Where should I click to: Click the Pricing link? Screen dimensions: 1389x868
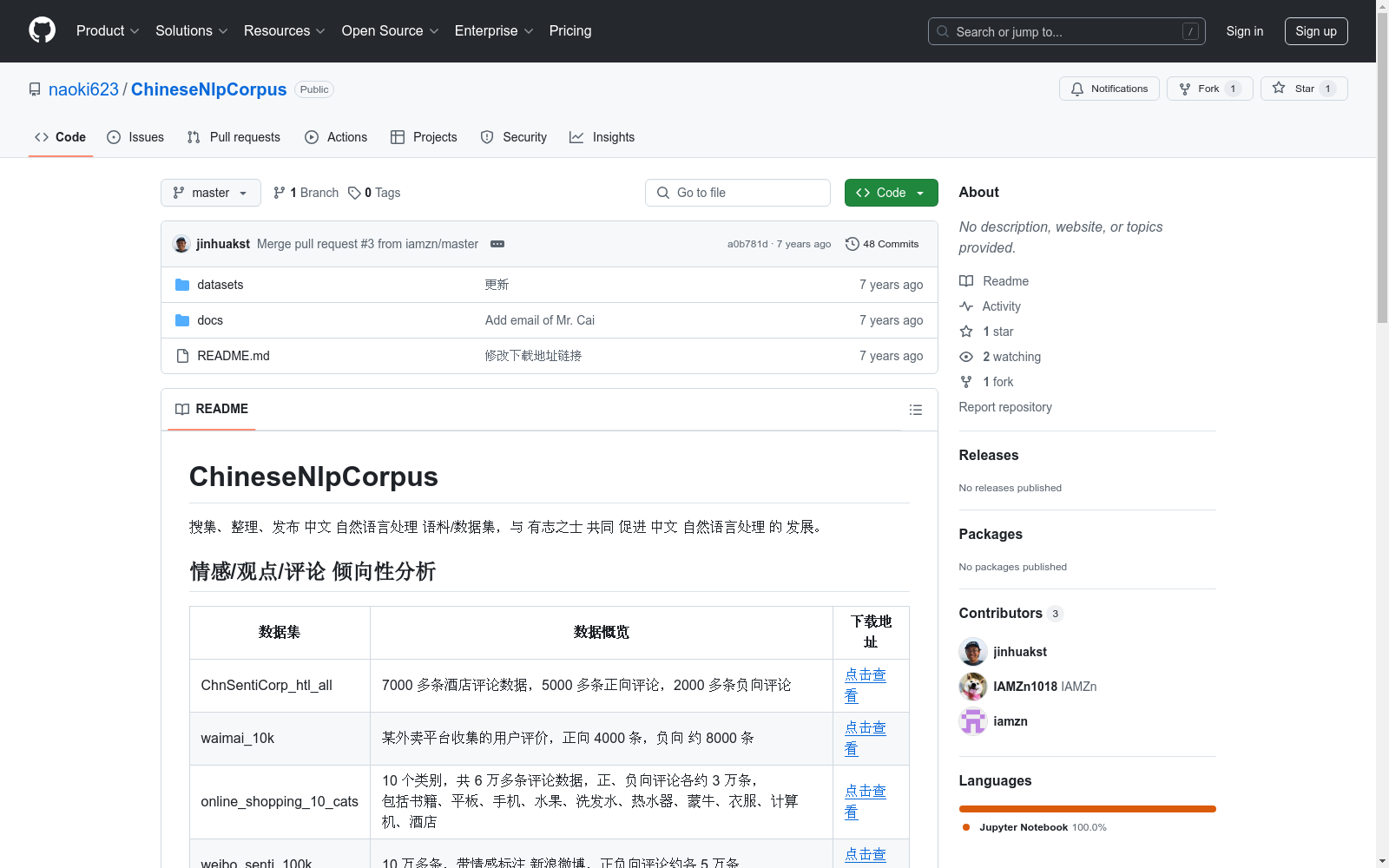(570, 31)
